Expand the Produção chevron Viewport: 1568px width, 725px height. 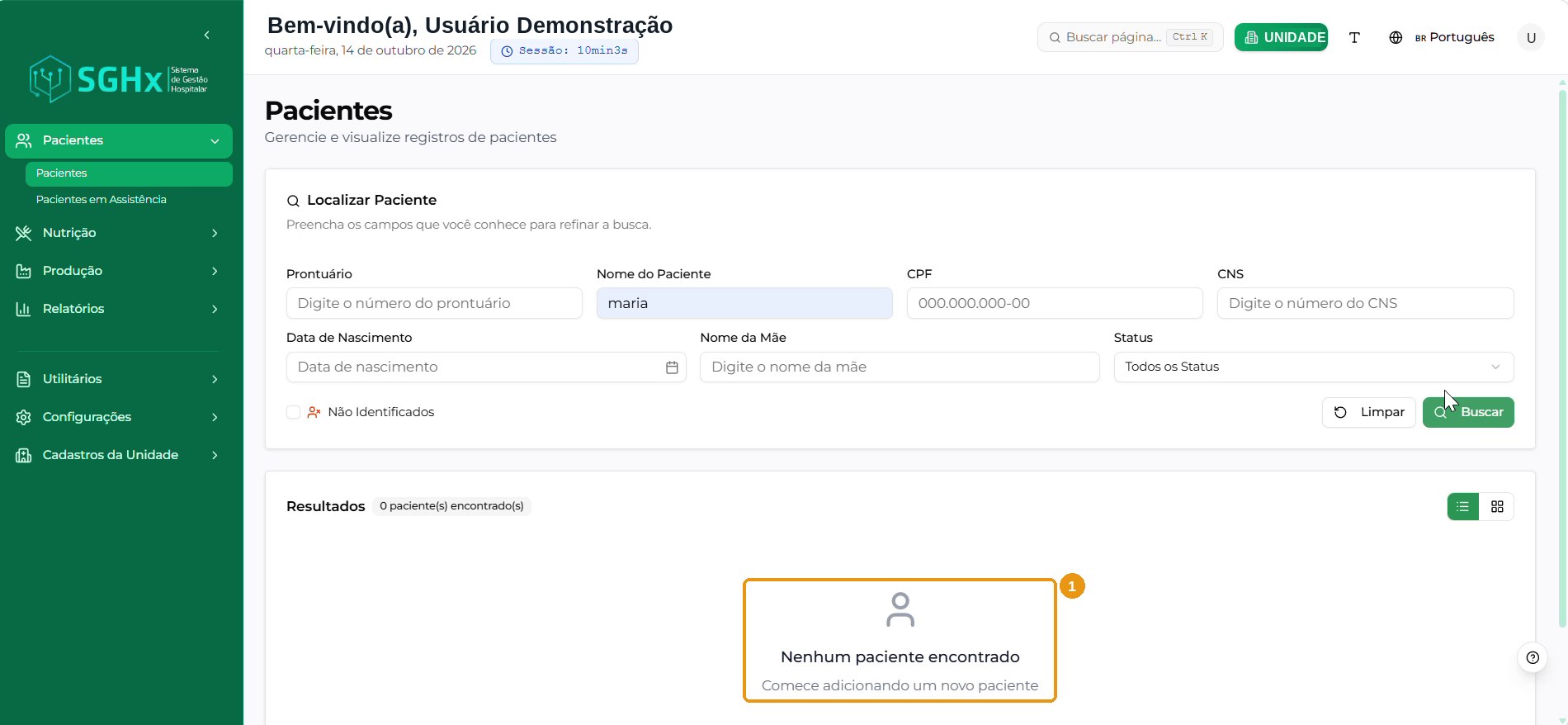(x=215, y=271)
